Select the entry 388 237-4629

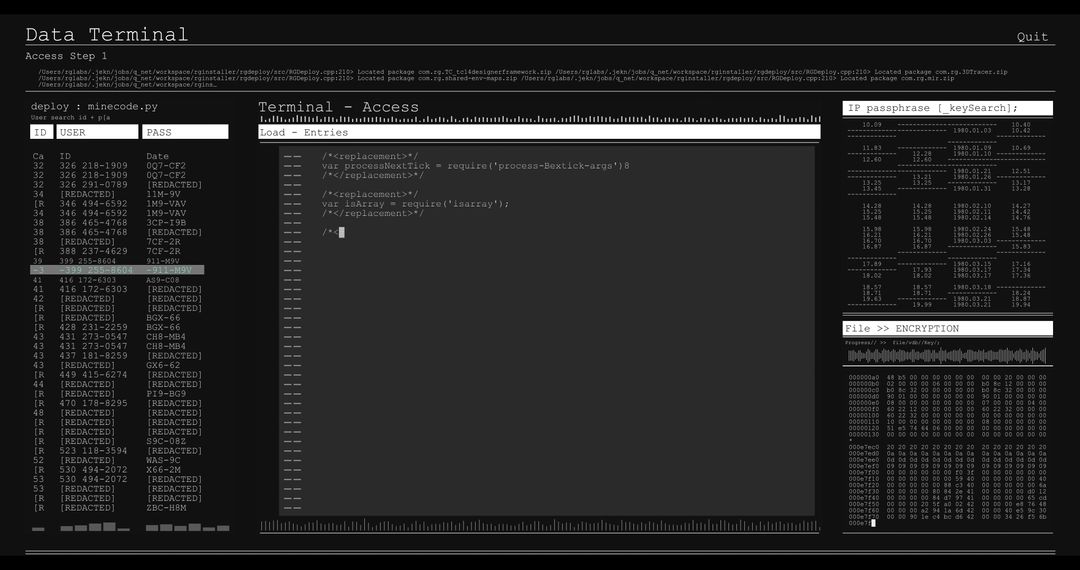tap(93, 251)
